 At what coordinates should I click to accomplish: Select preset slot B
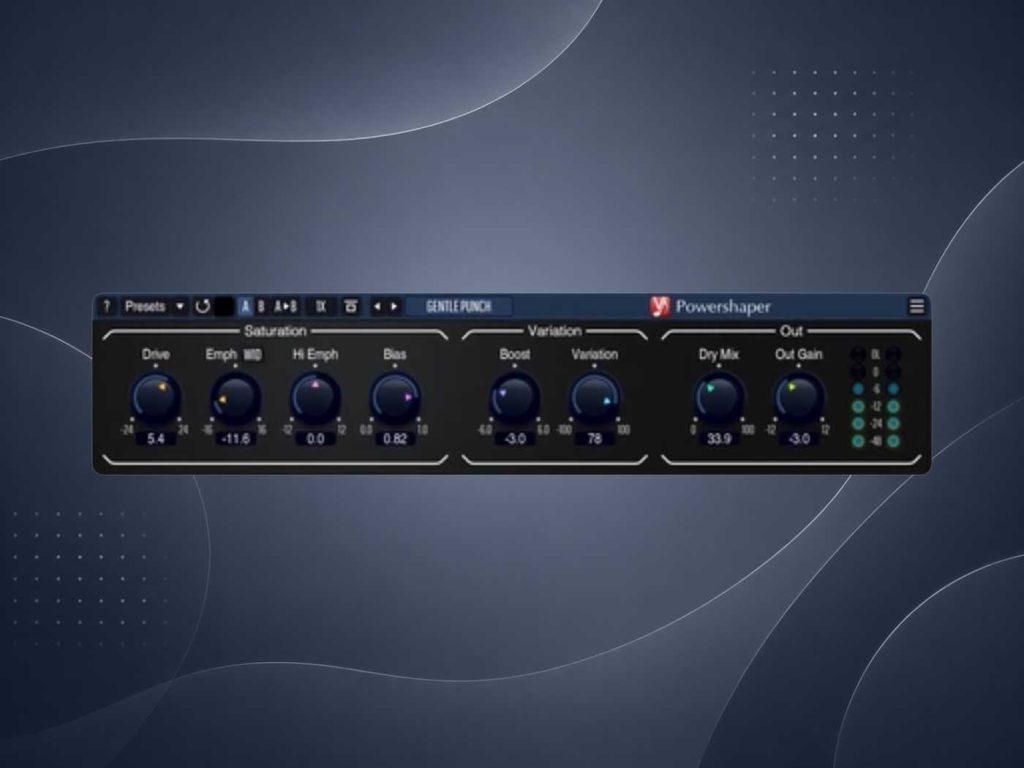(x=261, y=306)
